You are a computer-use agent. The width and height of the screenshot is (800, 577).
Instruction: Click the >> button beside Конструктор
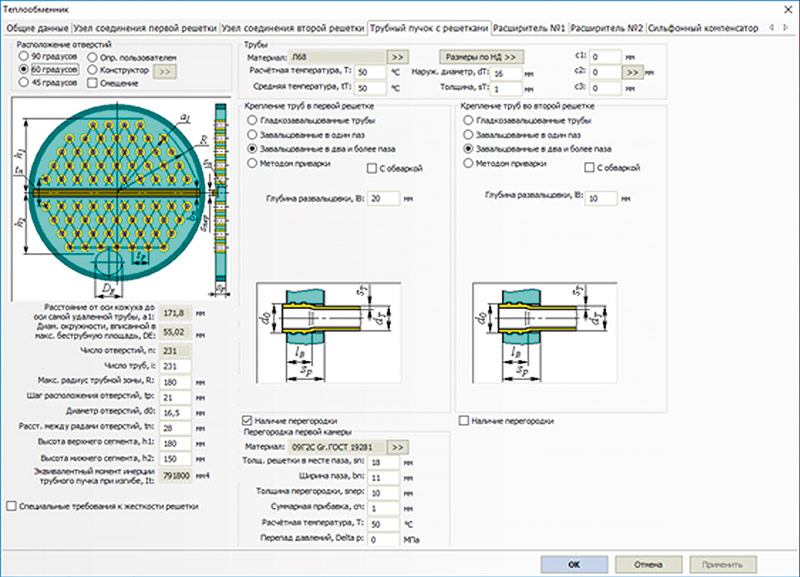[165, 72]
